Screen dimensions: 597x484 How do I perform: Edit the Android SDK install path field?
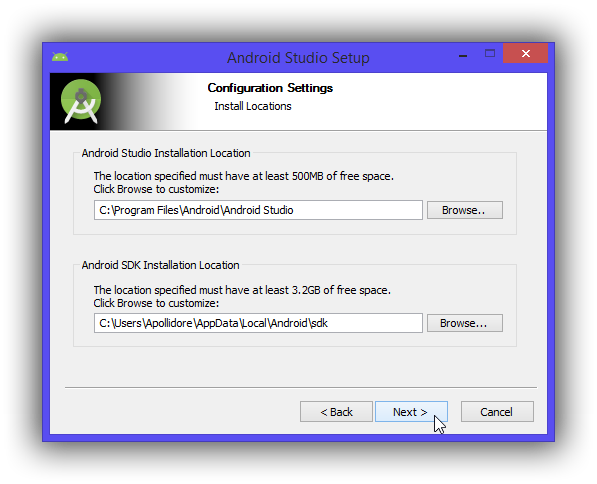point(258,323)
